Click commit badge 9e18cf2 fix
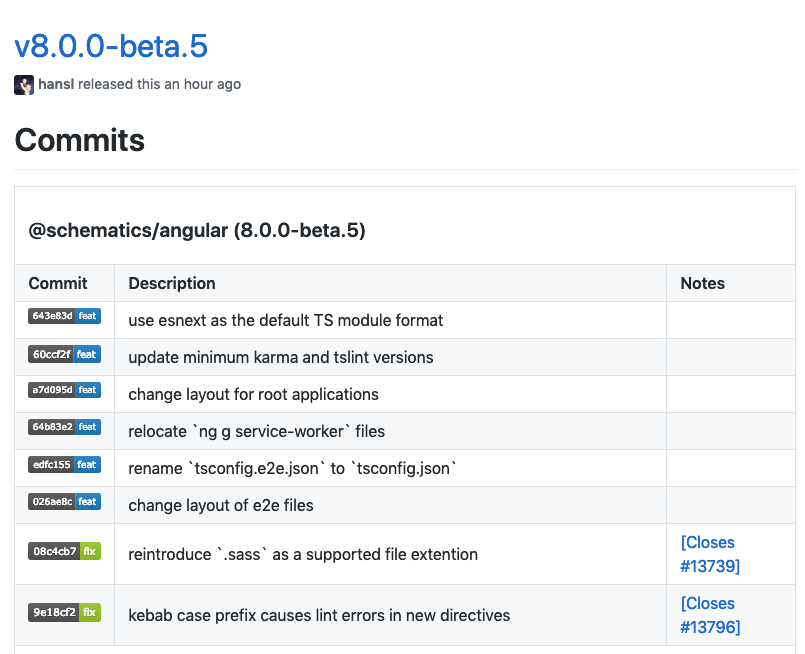The width and height of the screenshot is (805, 654). point(64,612)
